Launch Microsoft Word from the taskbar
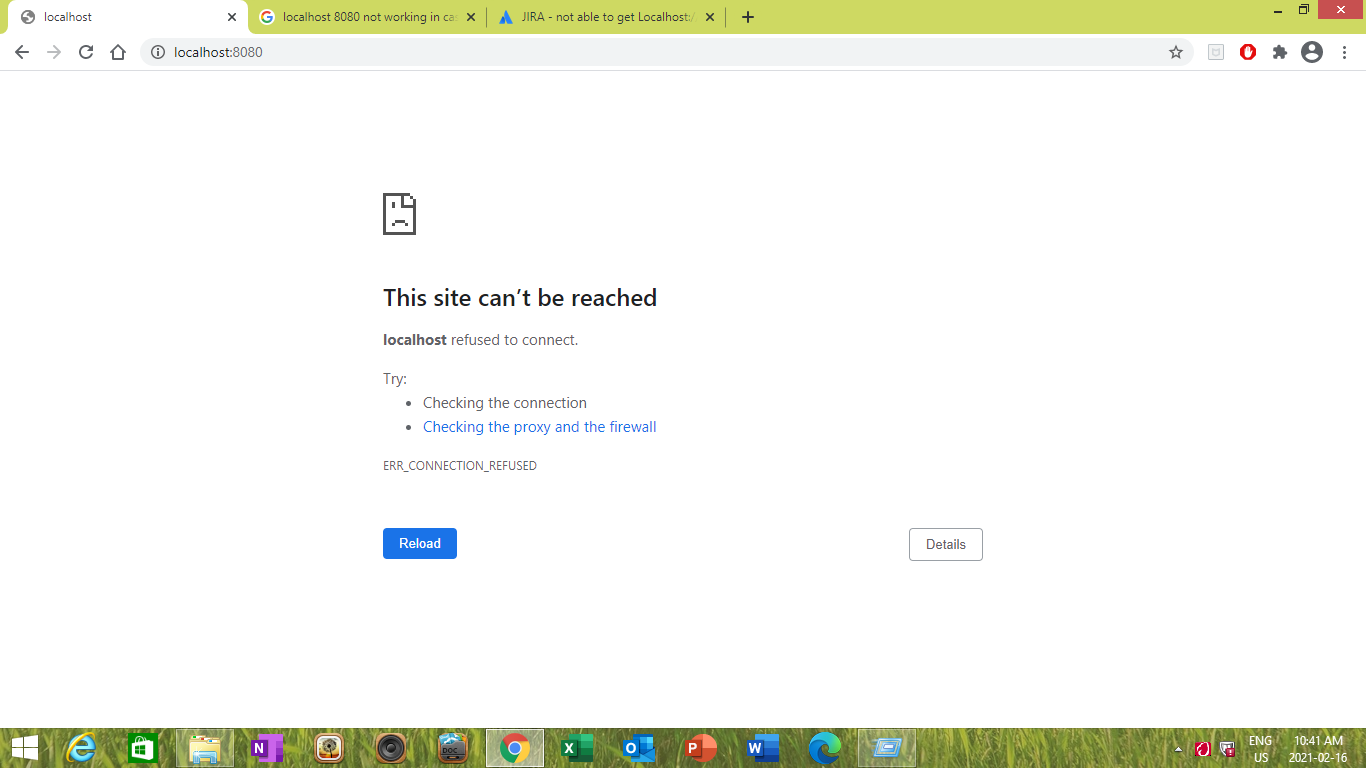Screen dimensions: 1366x768 pos(762,747)
